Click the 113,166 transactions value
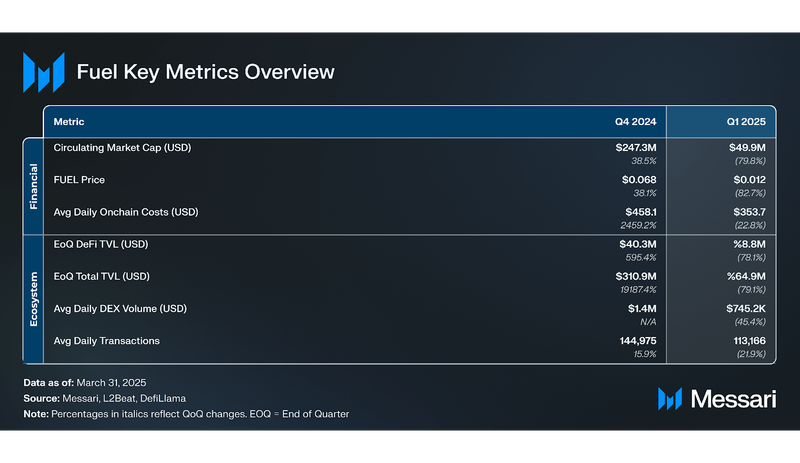Screen dimensions: 800x463 [744, 341]
